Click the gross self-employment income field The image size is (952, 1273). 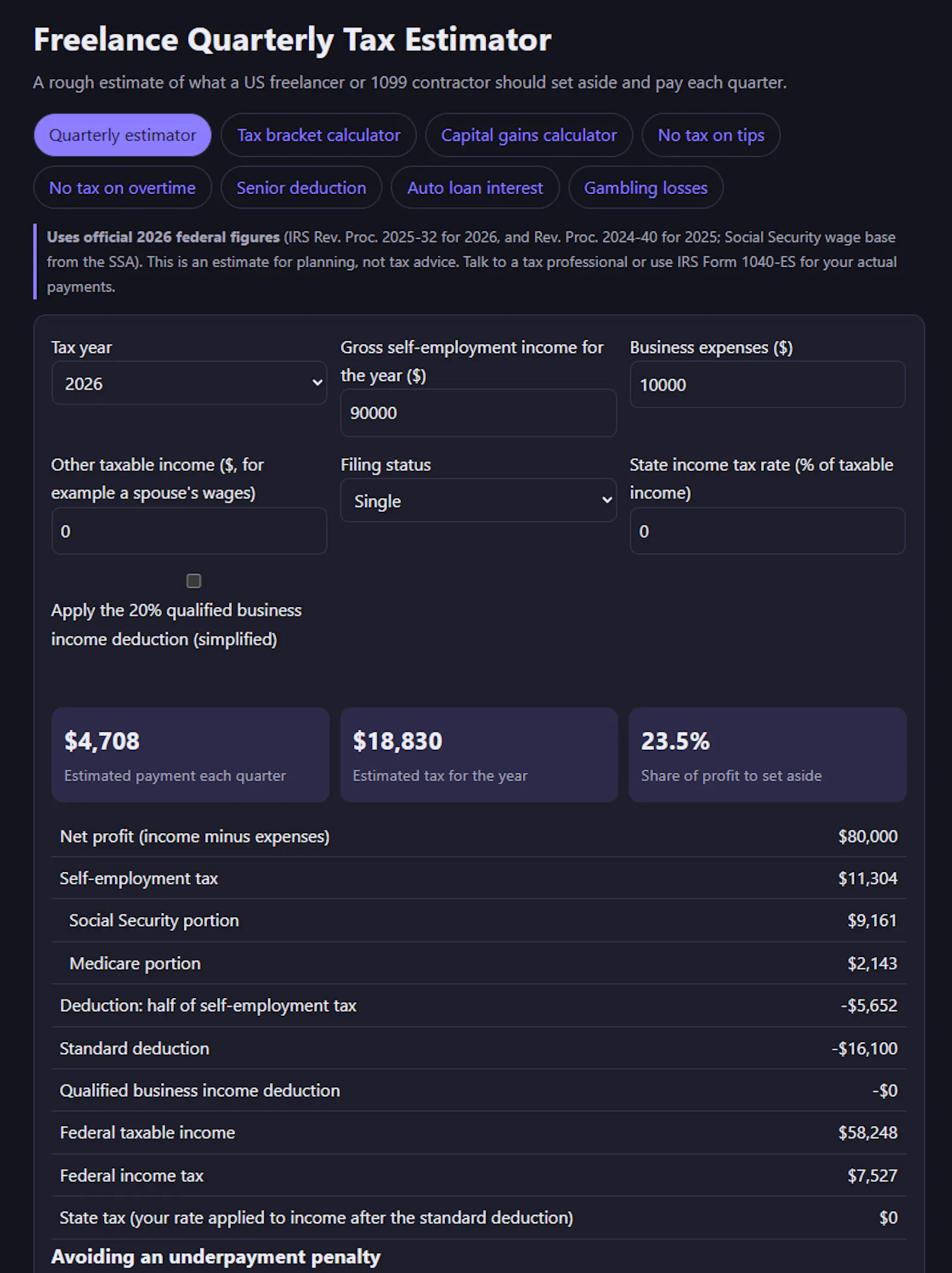(478, 413)
